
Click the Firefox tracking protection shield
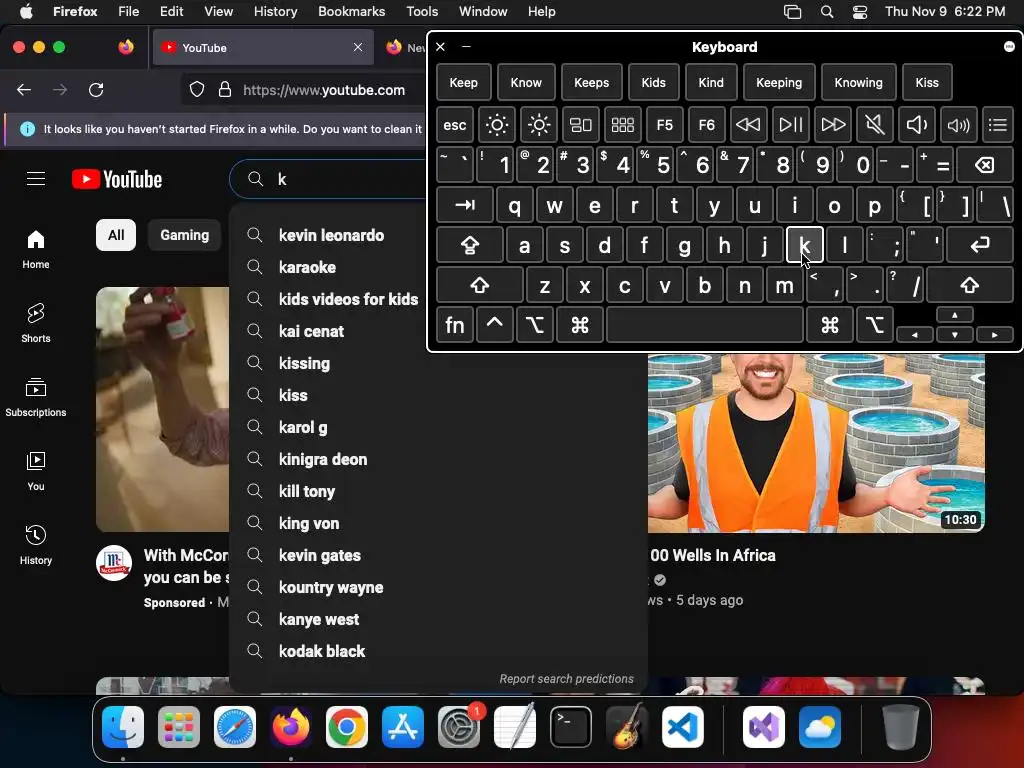pyautogui.click(x=197, y=90)
